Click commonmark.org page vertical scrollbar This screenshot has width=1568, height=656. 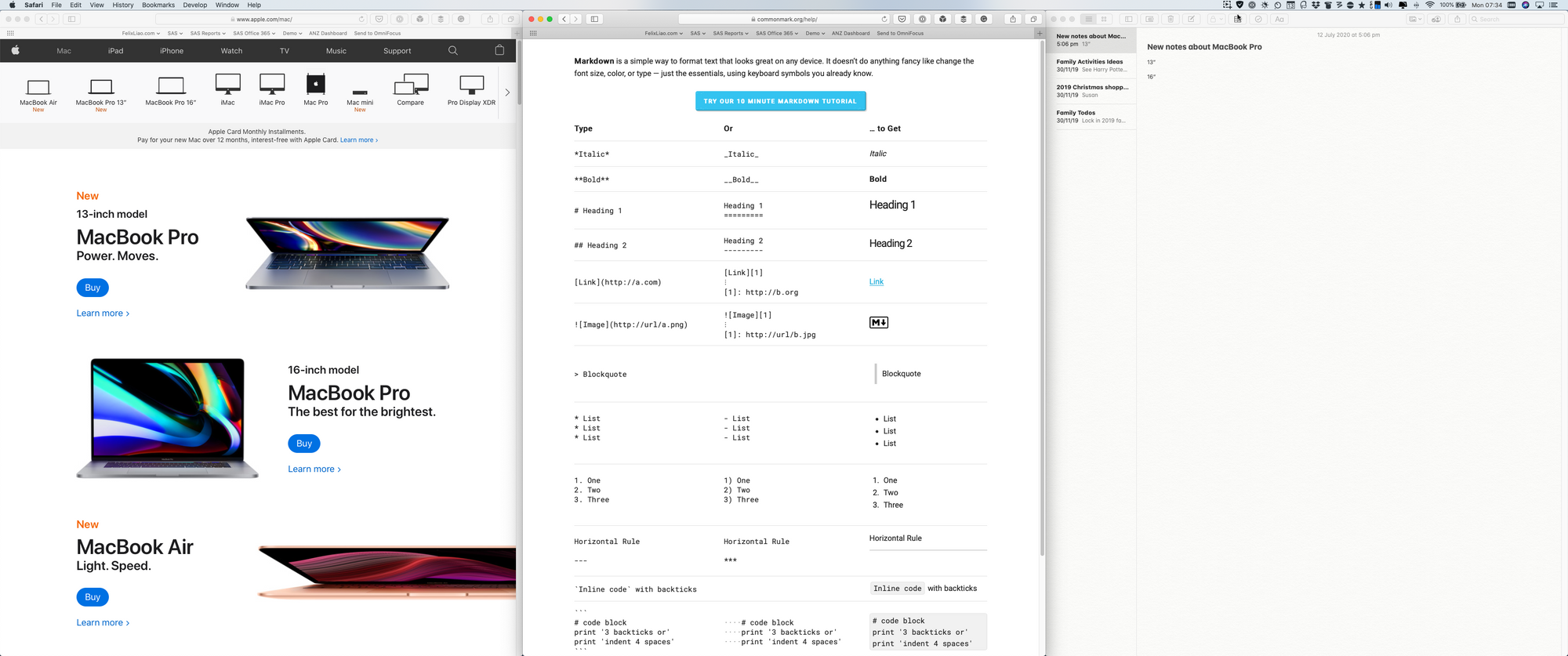(x=1042, y=298)
